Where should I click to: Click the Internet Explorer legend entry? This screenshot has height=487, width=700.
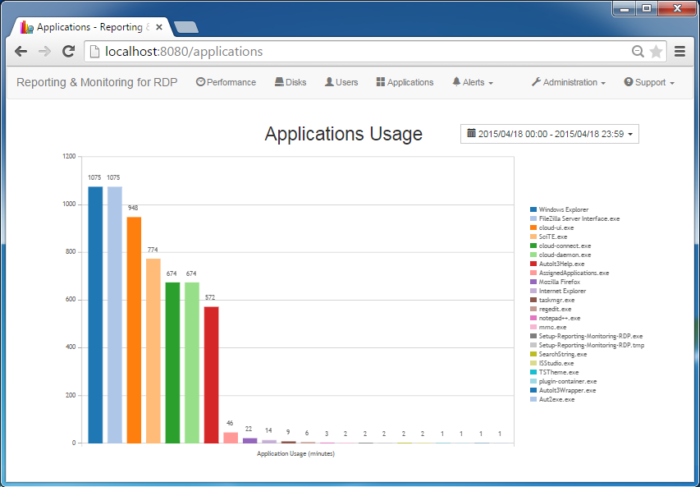click(558, 291)
